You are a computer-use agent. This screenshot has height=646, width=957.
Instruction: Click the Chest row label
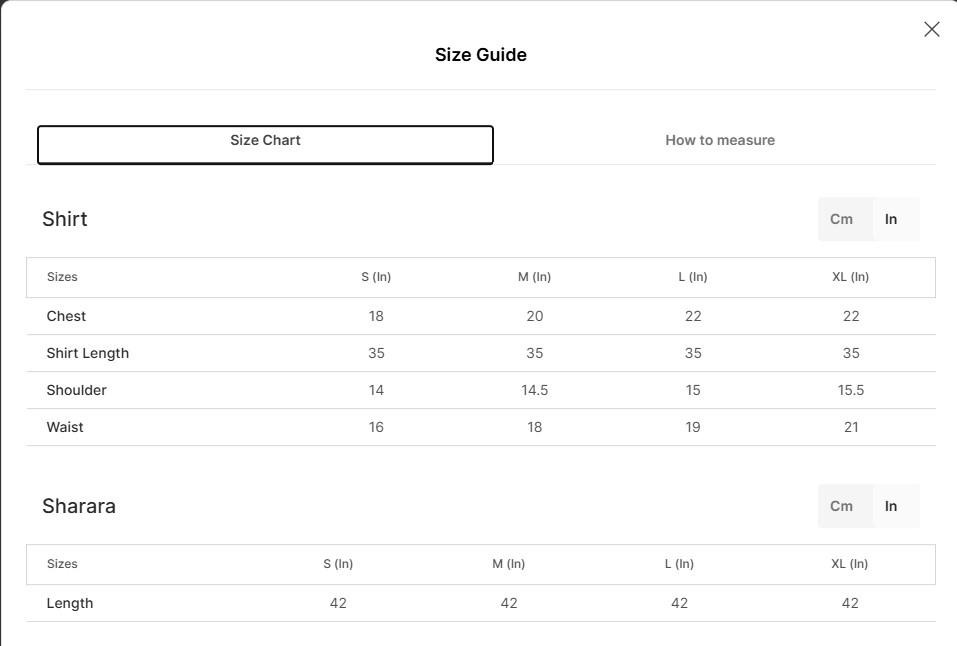66,316
